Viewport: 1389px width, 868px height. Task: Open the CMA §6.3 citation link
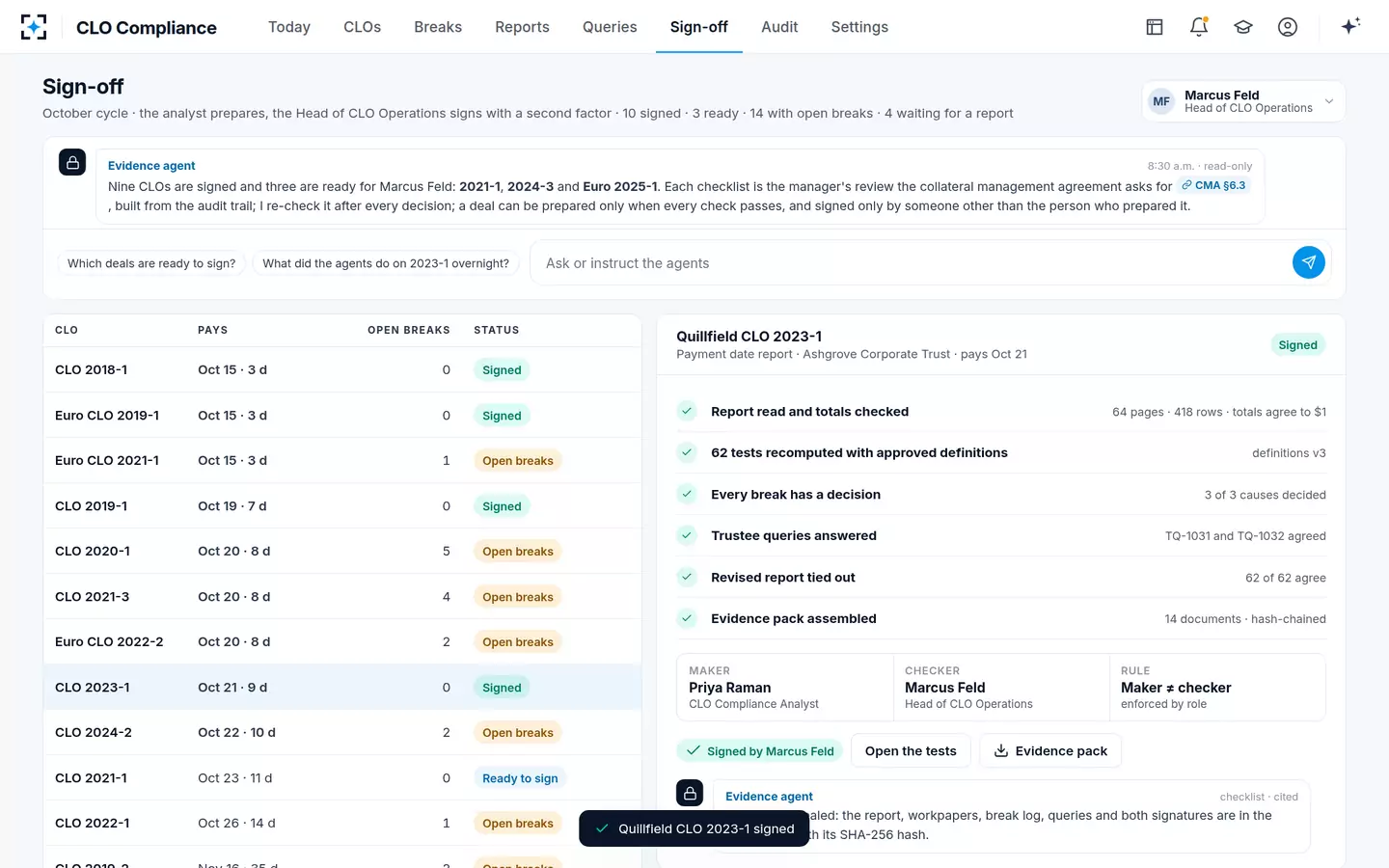point(1214,185)
